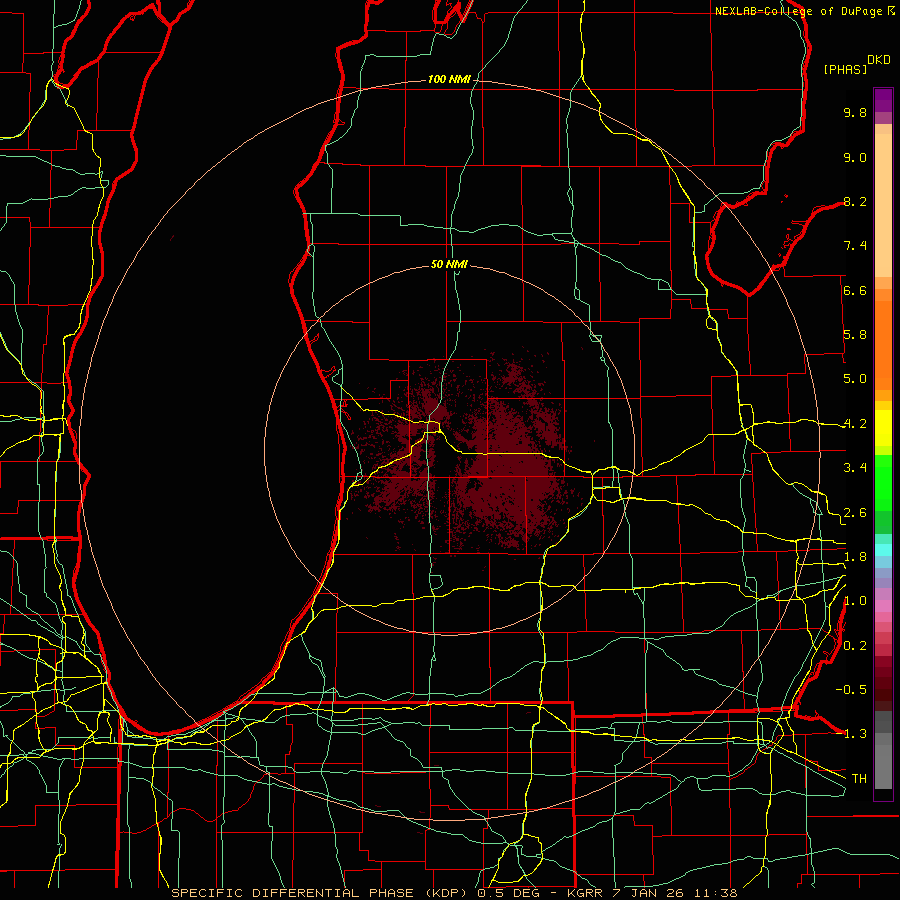
Task: Click the 1.0 value on the color scale
Action: pos(855,601)
